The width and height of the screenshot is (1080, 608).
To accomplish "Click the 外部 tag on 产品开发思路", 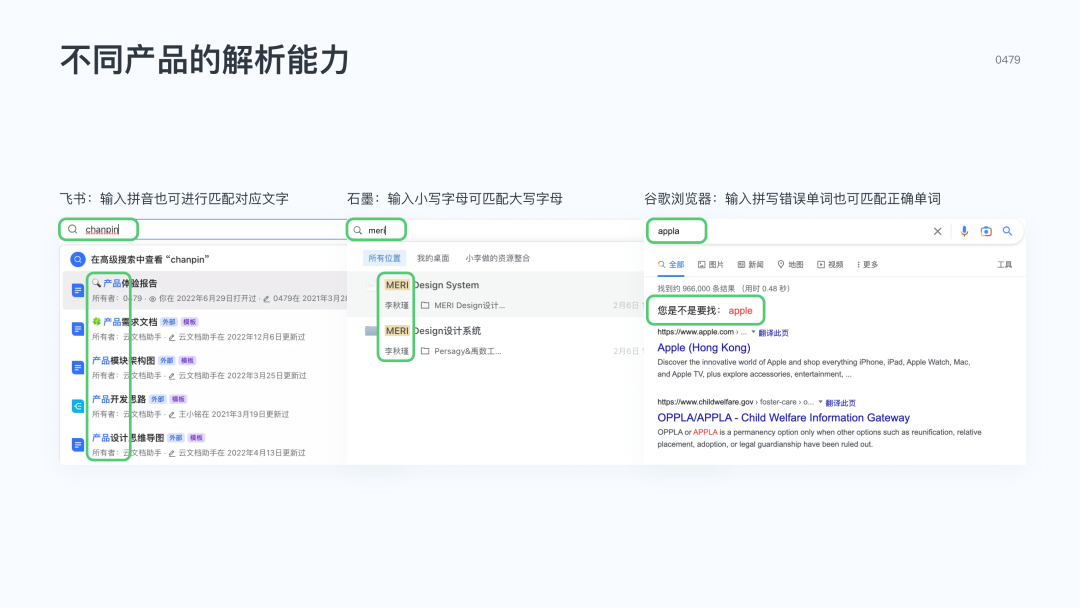I will [x=158, y=399].
